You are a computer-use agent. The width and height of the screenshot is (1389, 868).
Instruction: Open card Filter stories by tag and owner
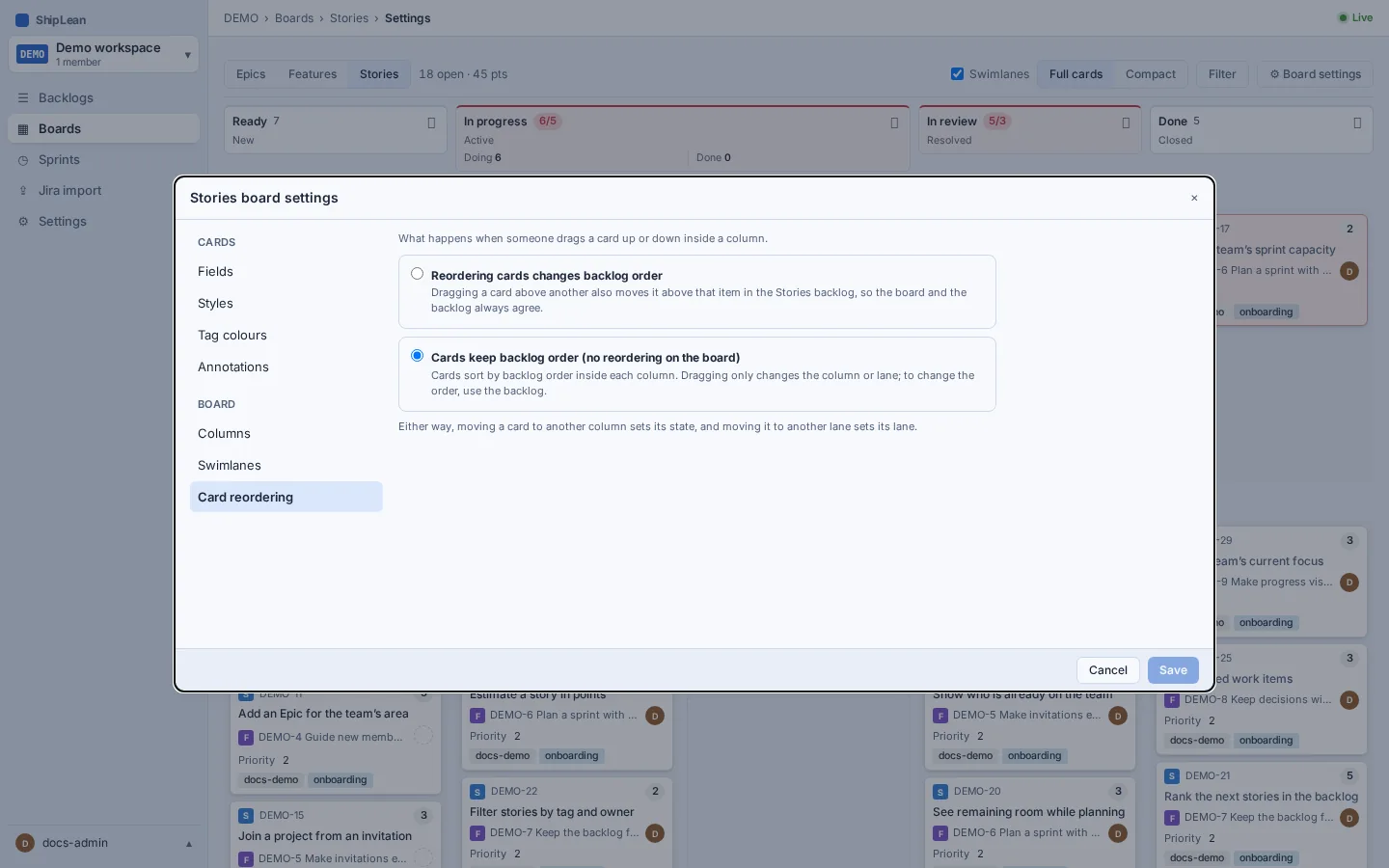[552, 813]
